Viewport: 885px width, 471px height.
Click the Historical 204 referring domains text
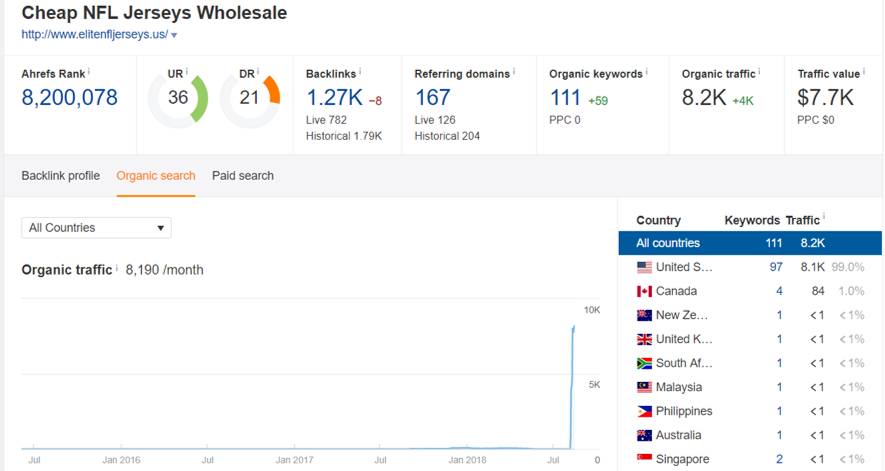coord(447,136)
